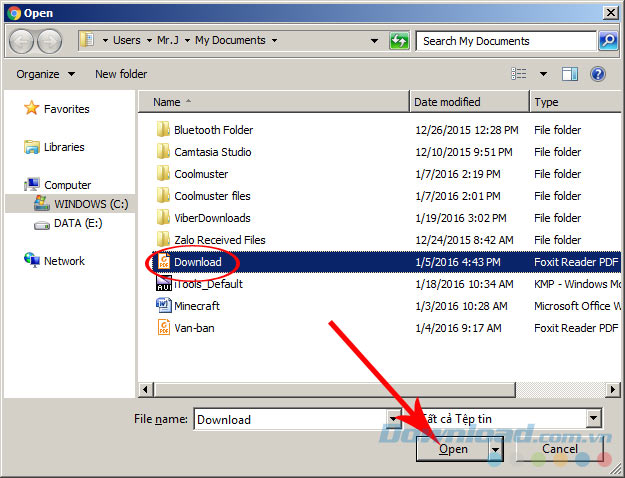The width and height of the screenshot is (625, 478).
Task: Click the Bluetooth Folder icon
Action: pos(163,130)
